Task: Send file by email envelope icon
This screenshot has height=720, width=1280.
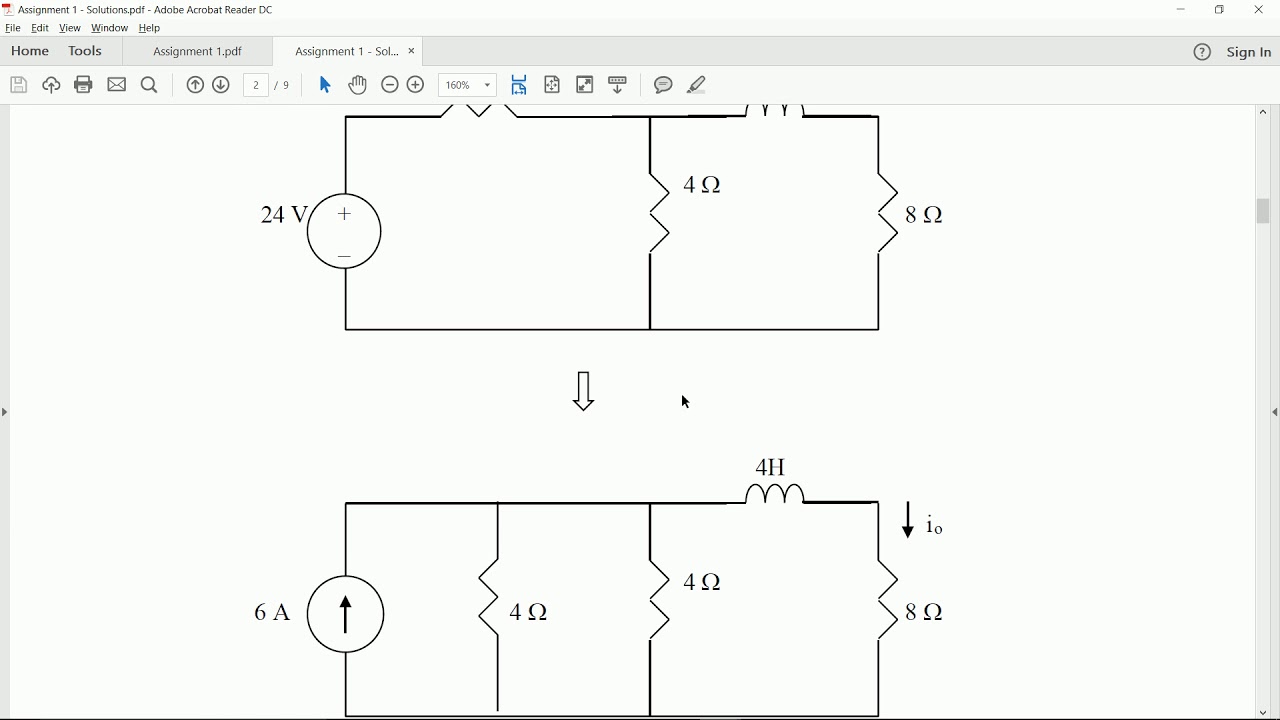Action: pyautogui.click(x=117, y=85)
